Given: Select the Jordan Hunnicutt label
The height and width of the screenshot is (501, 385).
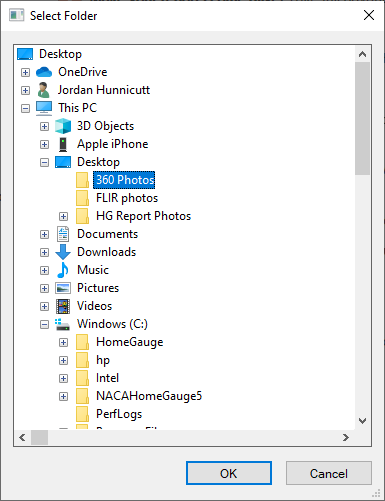Looking at the screenshot, I should click(x=104, y=90).
